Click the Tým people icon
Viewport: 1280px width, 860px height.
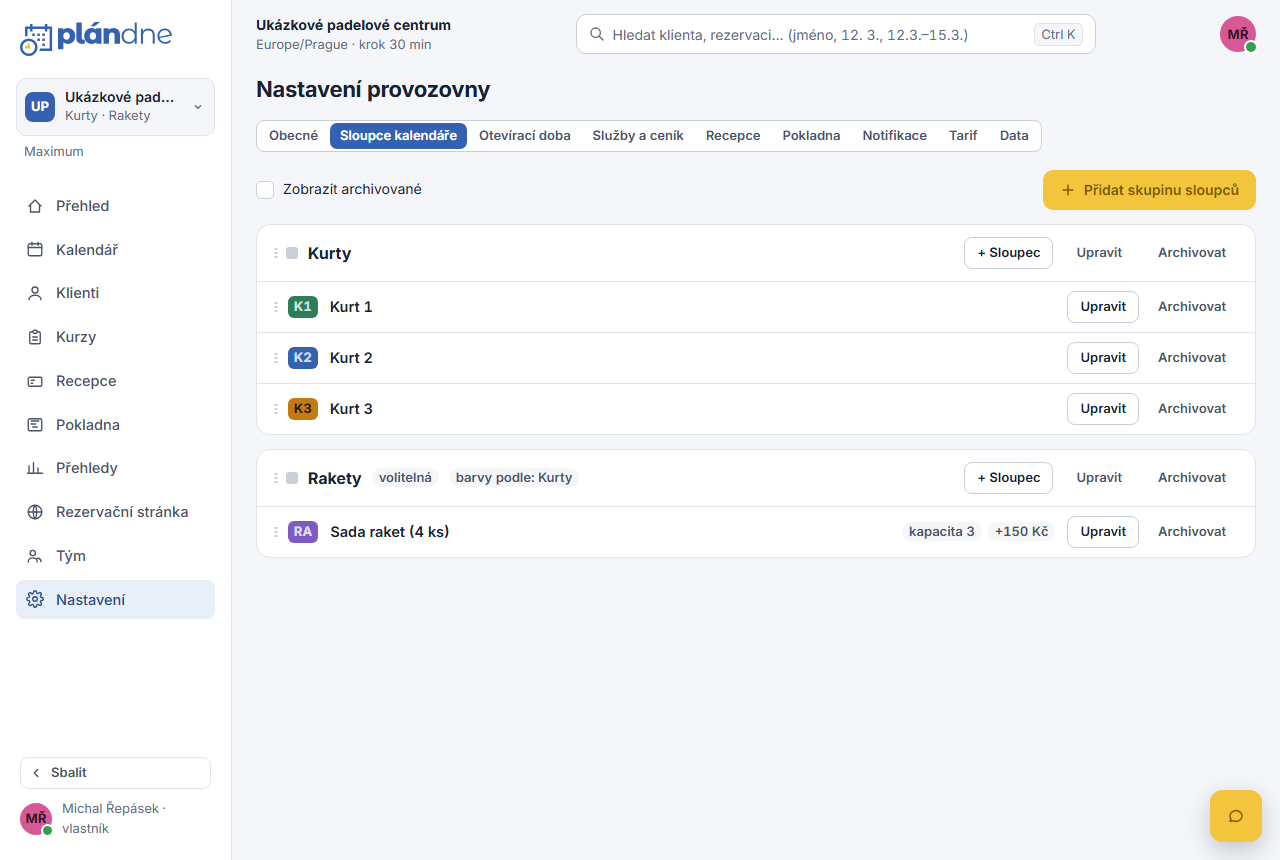(x=35, y=556)
